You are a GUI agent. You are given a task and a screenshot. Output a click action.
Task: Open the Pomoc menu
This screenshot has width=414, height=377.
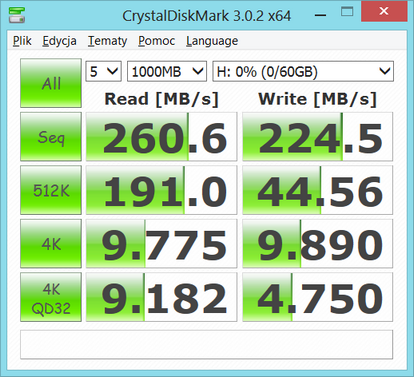(x=156, y=41)
